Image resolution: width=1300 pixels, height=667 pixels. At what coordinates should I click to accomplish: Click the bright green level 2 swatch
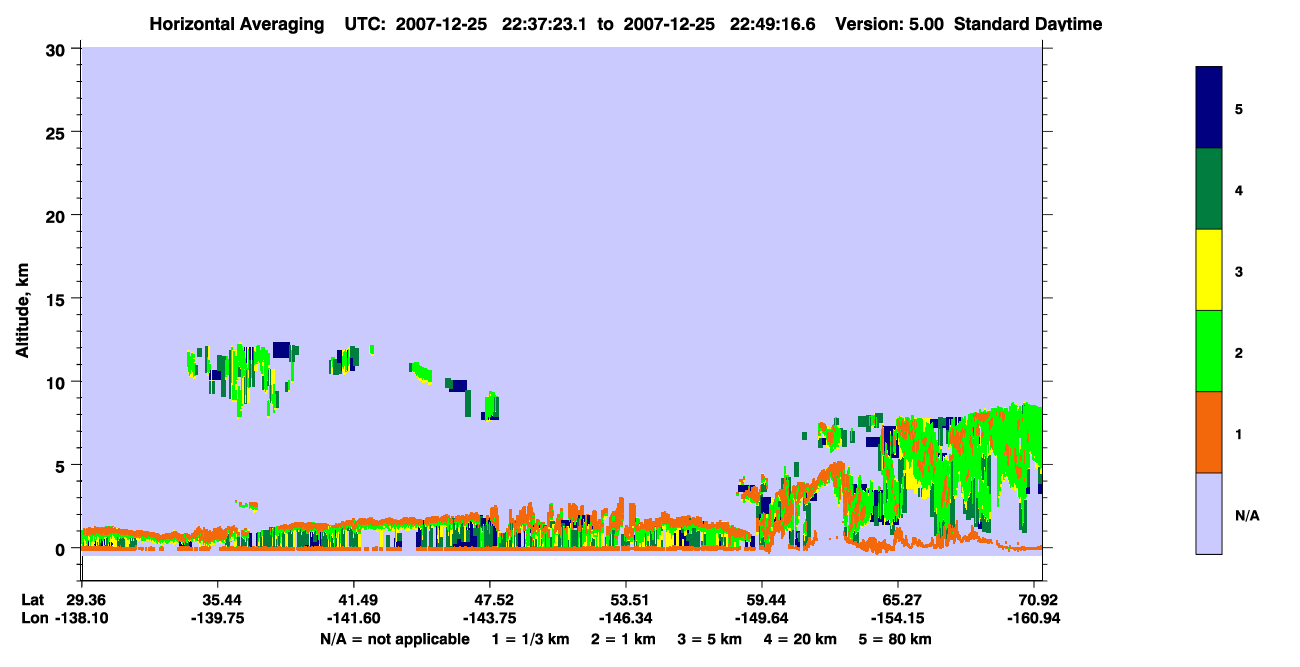pyautogui.click(x=1209, y=351)
